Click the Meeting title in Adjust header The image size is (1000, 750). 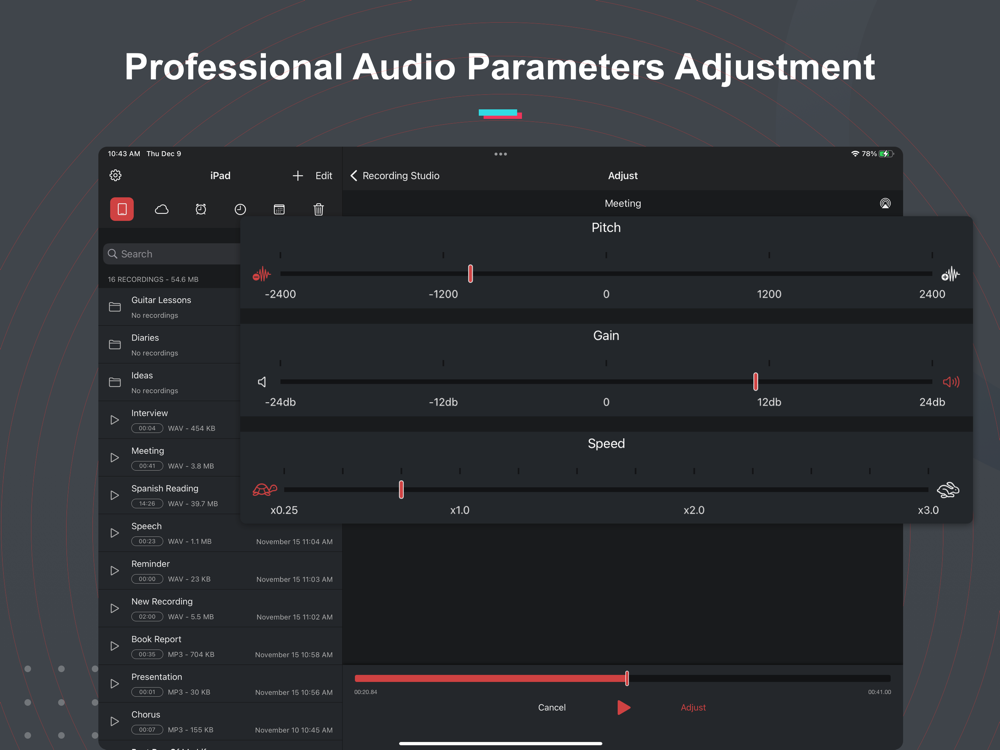(x=623, y=203)
